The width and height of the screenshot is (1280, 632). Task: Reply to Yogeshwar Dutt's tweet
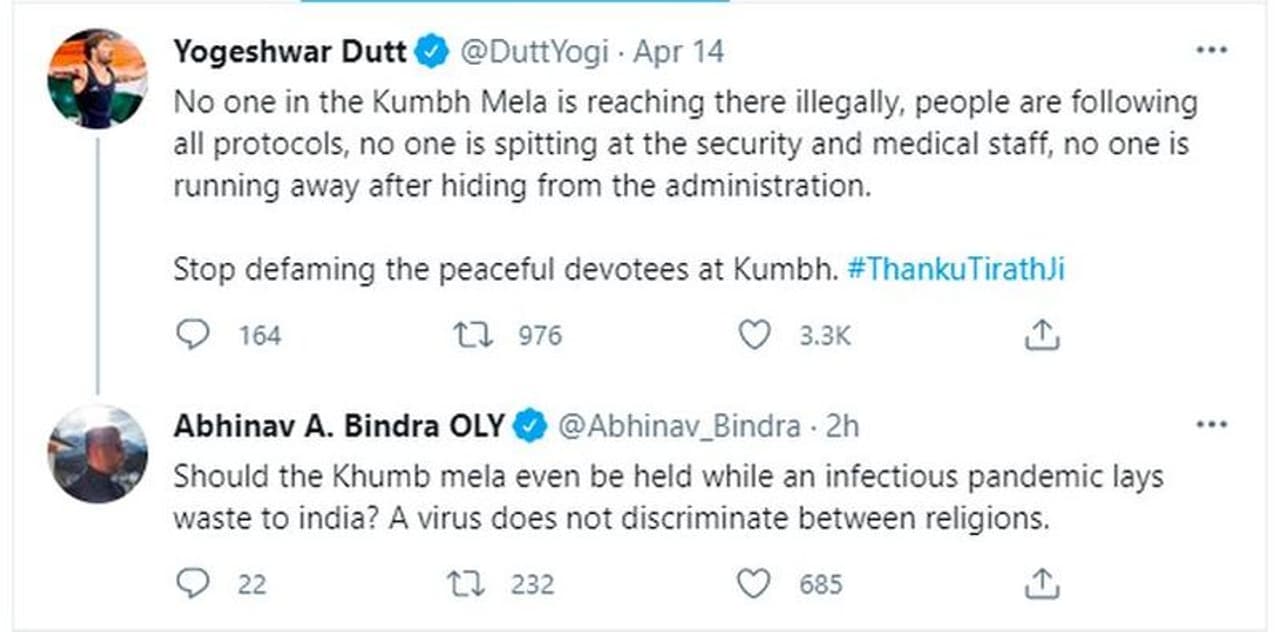(x=191, y=336)
